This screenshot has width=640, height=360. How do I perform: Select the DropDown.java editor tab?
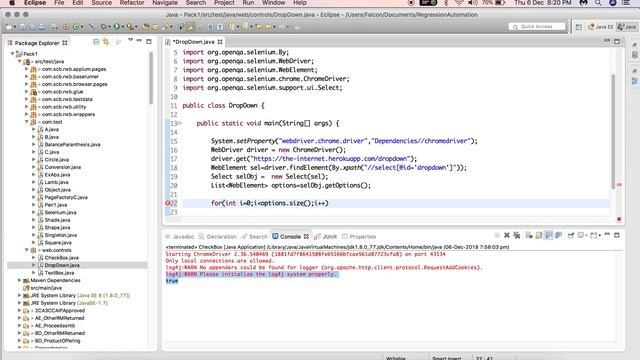click(x=194, y=42)
